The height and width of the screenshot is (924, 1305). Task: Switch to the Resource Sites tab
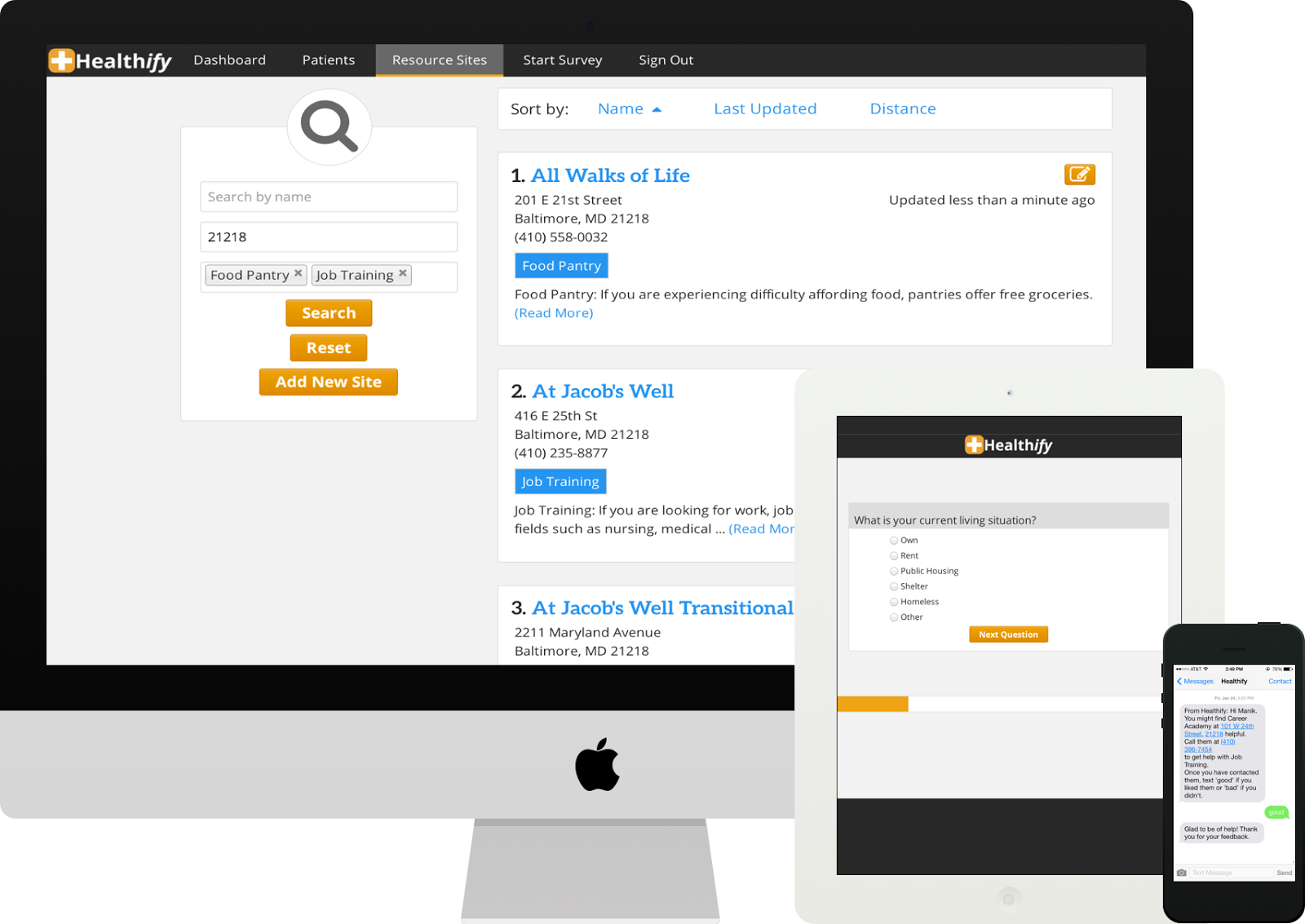click(x=440, y=60)
